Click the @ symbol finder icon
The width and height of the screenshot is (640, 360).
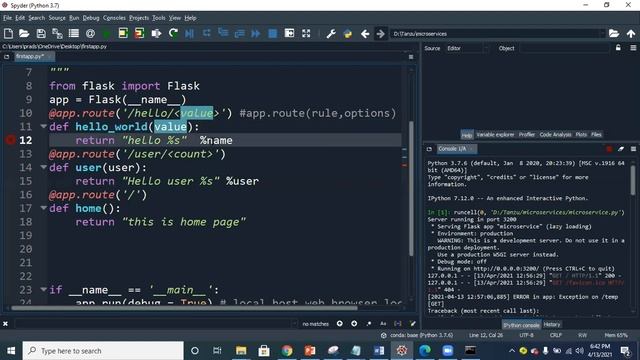pos(90,33)
